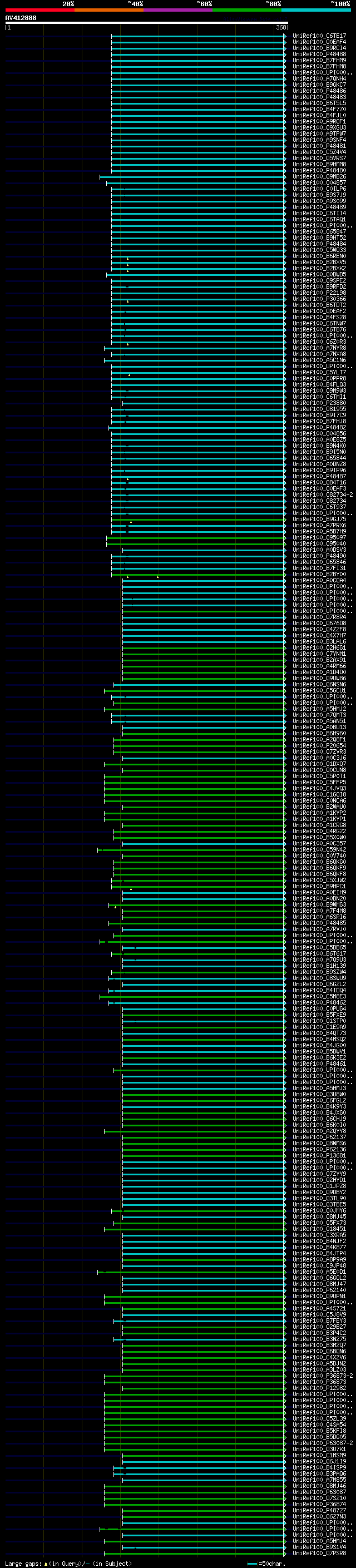Click on UniRef100_A0CQA4 identifier
This screenshot has height=1568, width=356.
[x=319, y=581]
